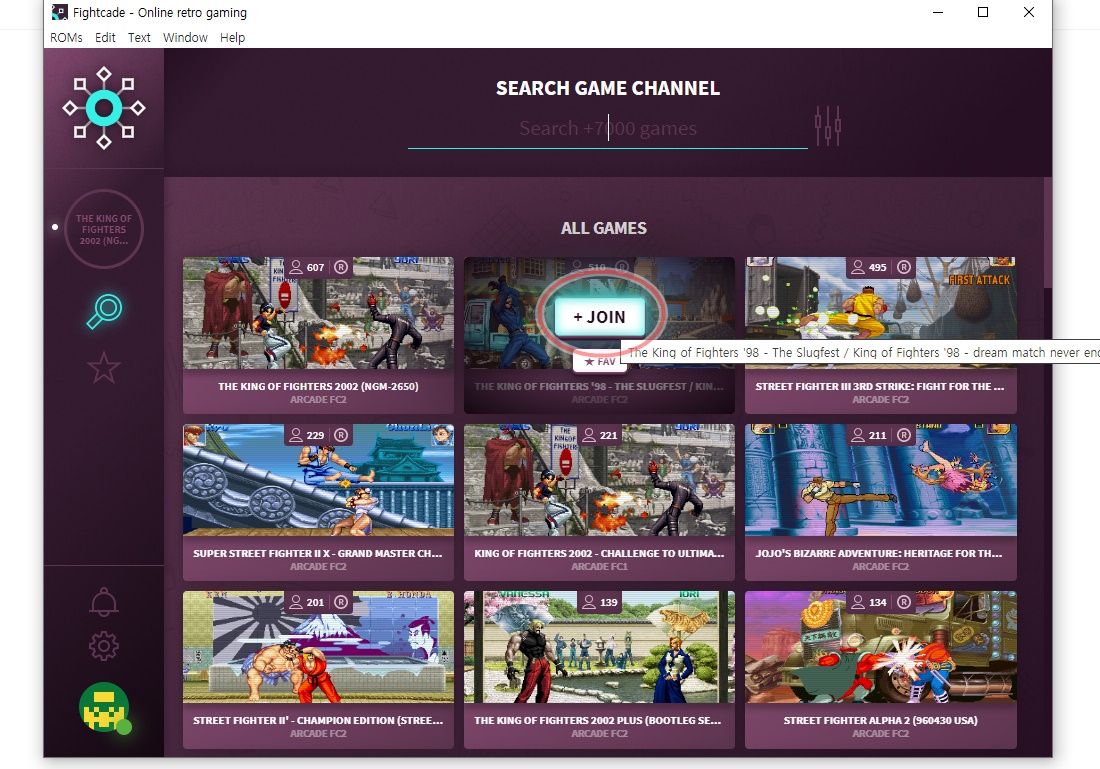Click the title JOJO'S BIZARRE ADVENTURE

click(879, 554)
